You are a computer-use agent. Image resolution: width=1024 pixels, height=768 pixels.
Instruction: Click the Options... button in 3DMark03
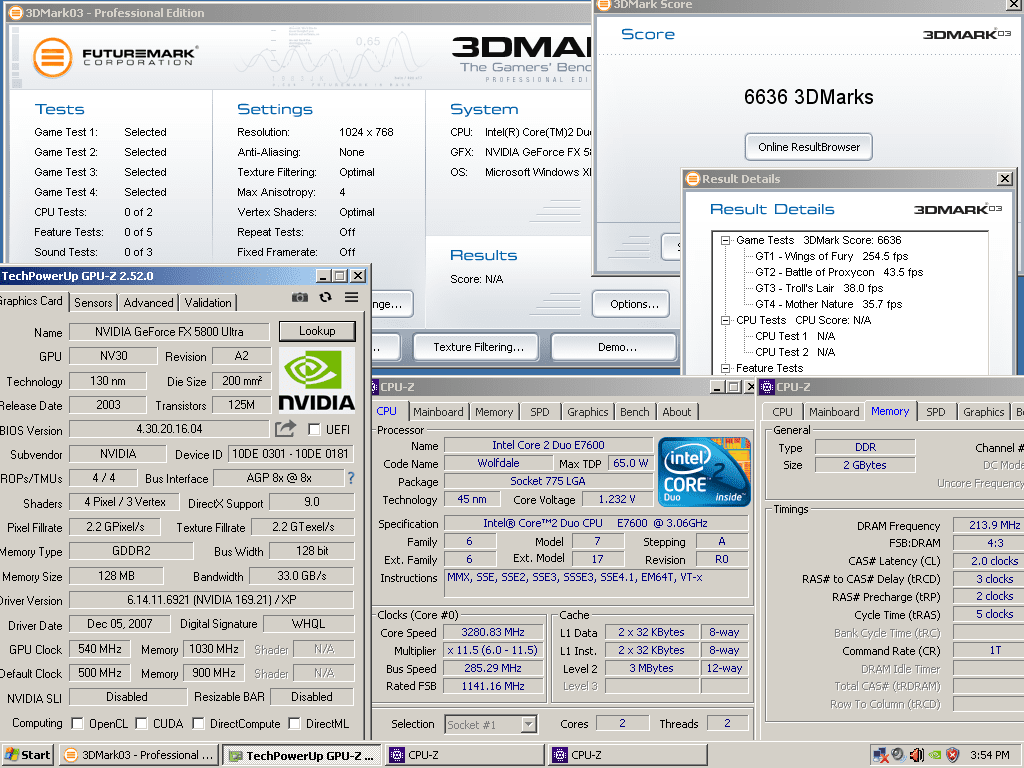tap(631, 304)
